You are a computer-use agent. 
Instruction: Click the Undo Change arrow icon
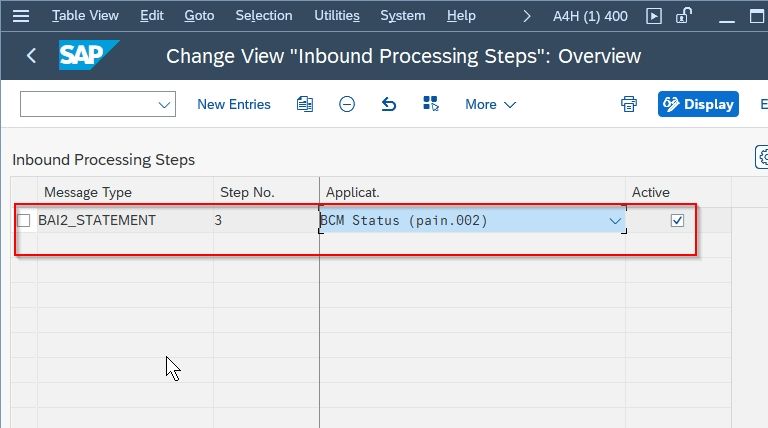coord(389,104)
